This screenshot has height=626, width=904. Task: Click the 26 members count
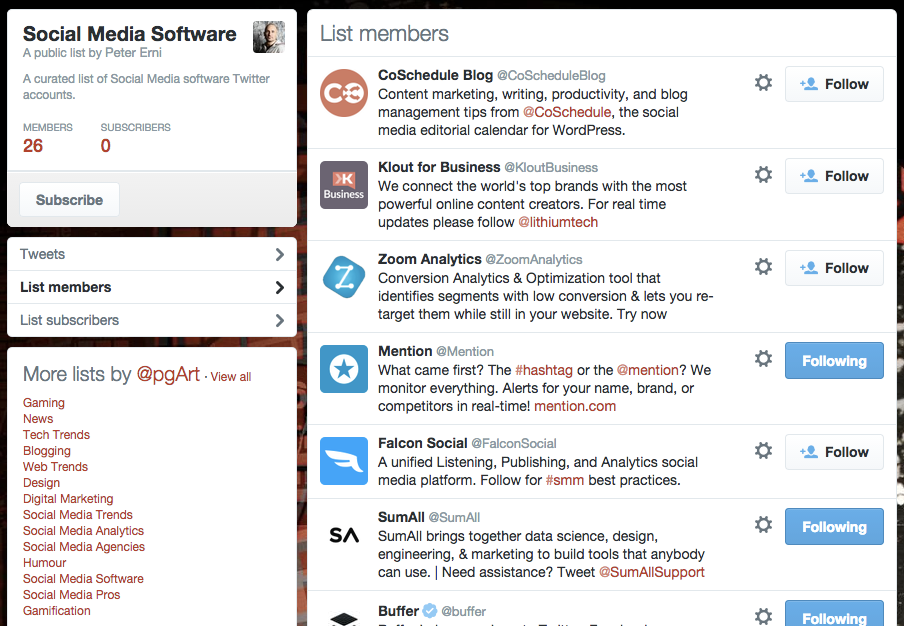click(x=33, y=146)
